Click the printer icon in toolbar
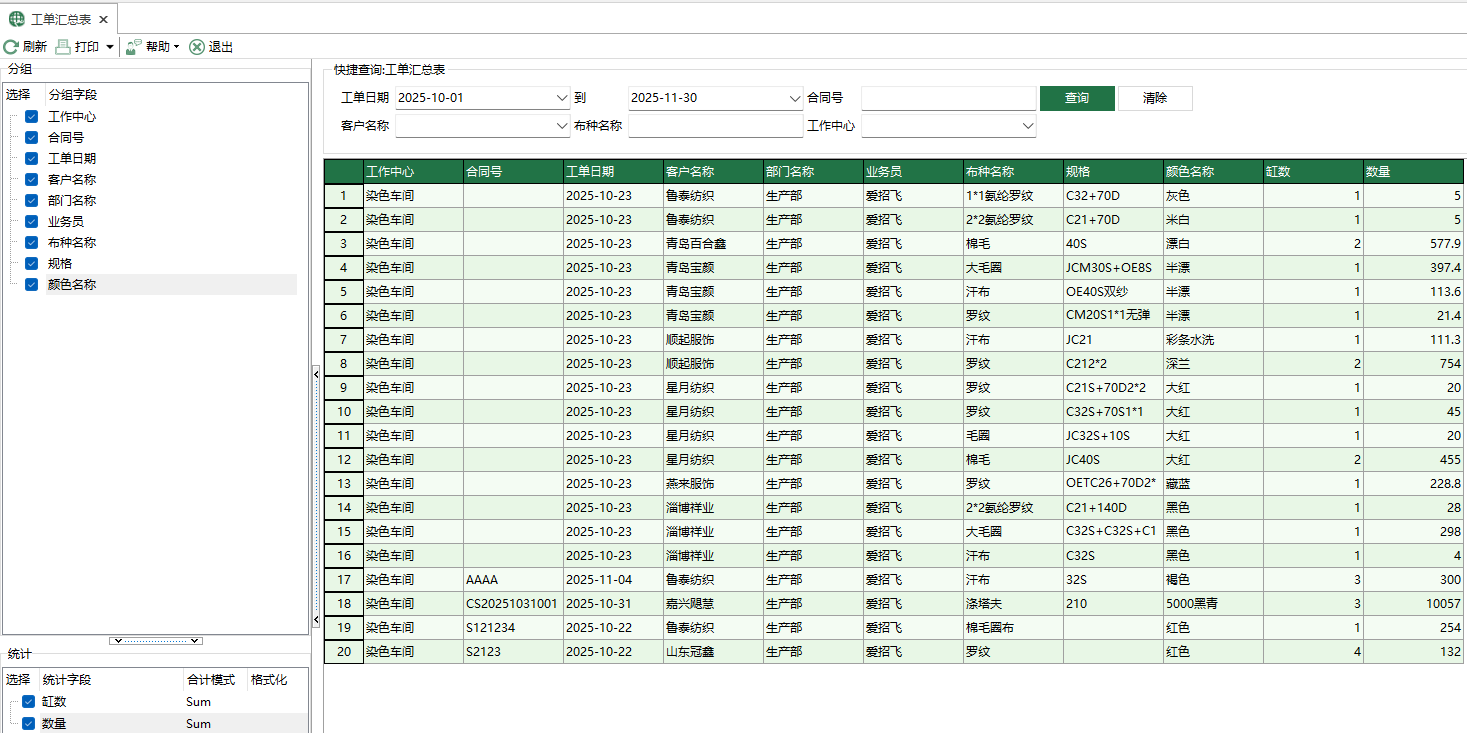The height and width of the screenshot is (733, 1467). pyautogui.click(x=63, y=47)
